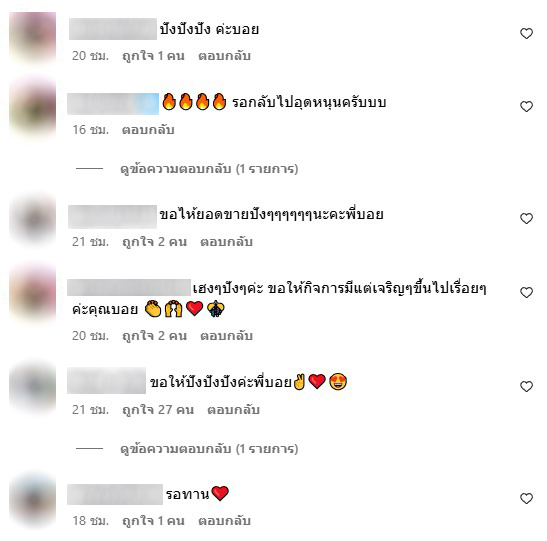This screenshot has height=541, width=547.
Task: Expand replies under the 'ขอให้ปังปังปังค่ะพี่บอย' comment
Action: click(x=209, y=449)
